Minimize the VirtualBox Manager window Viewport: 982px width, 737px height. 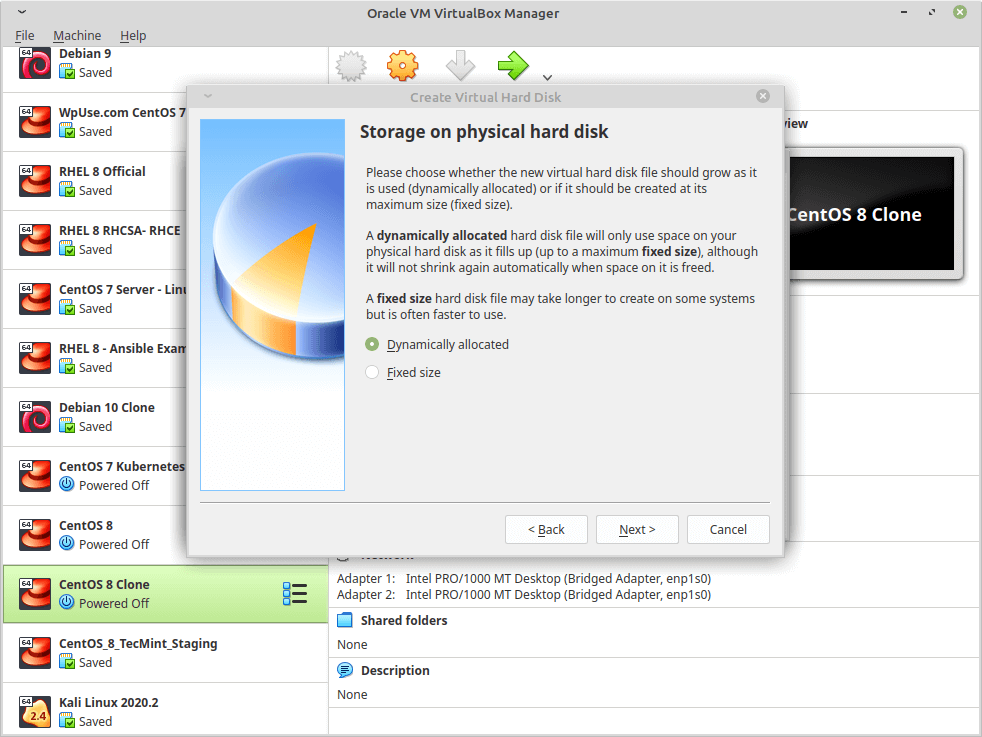point(904,12)
